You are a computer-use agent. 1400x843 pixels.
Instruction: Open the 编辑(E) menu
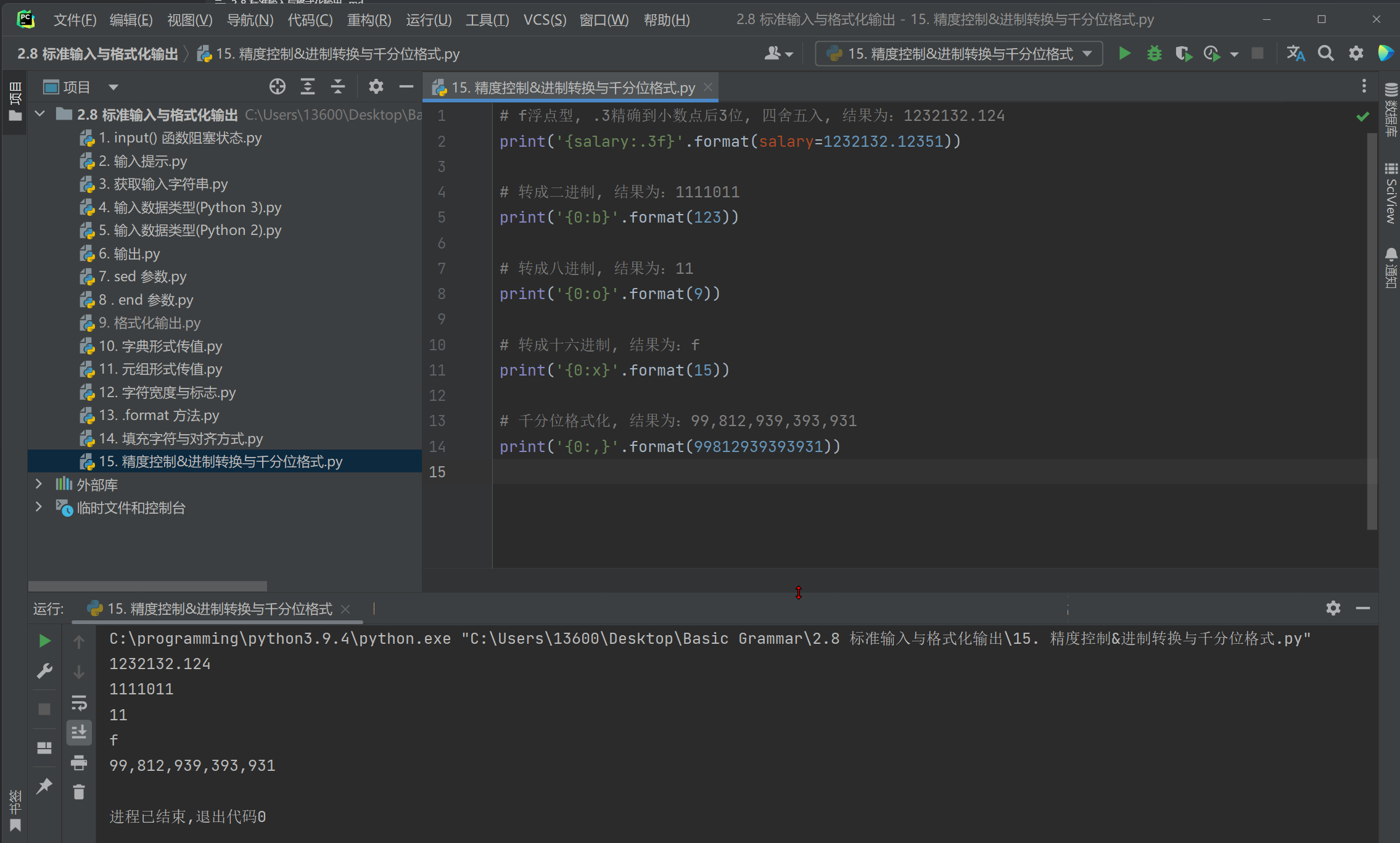tap(131, 20)
